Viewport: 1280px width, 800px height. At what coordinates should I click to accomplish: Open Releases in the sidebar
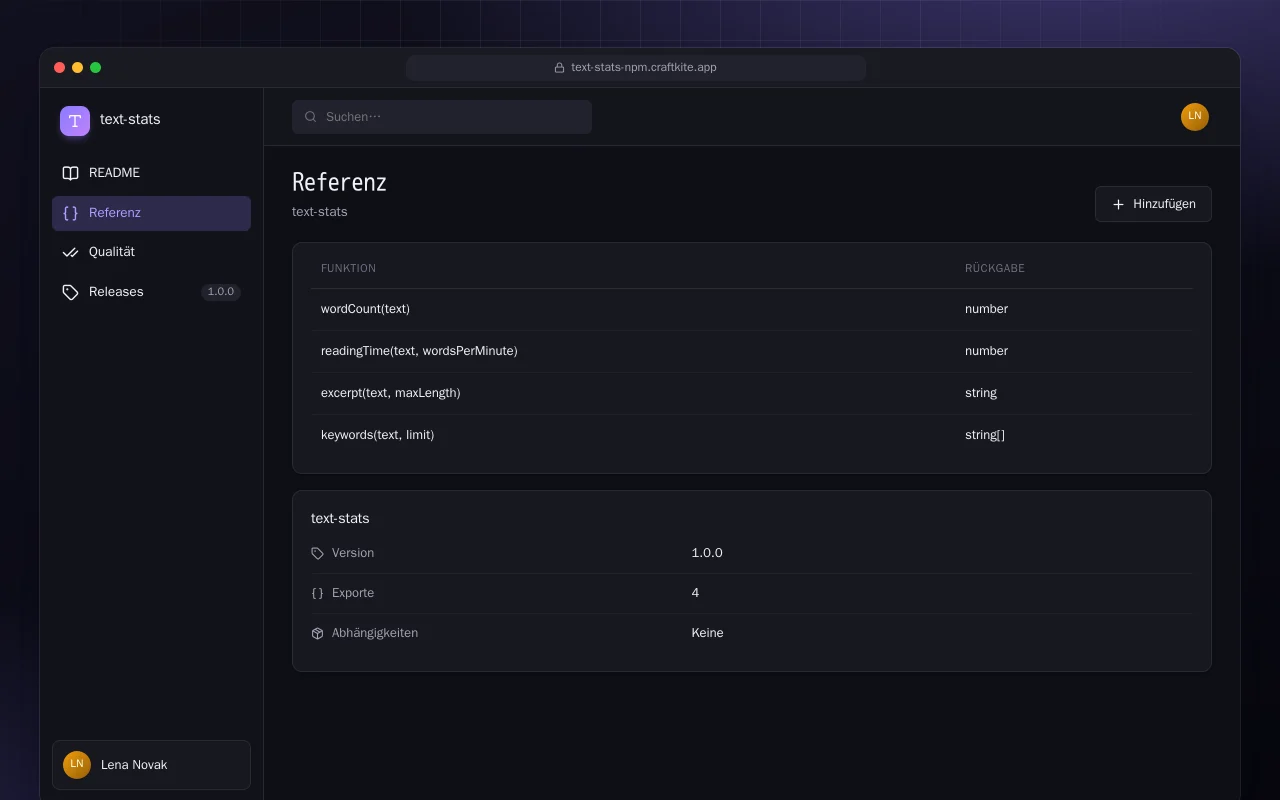[x=151, y=292]
